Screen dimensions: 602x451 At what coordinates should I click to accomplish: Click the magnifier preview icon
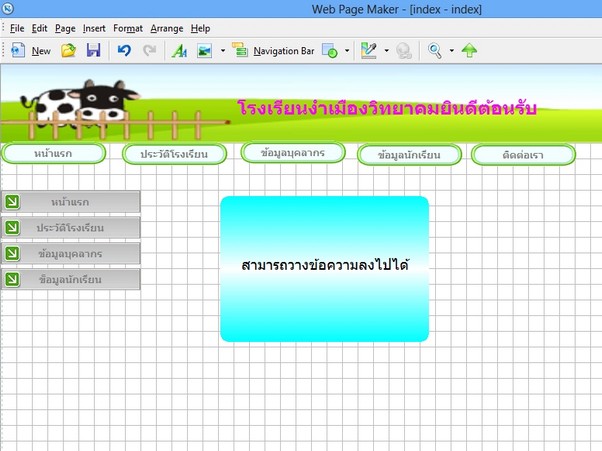point(435,51)
